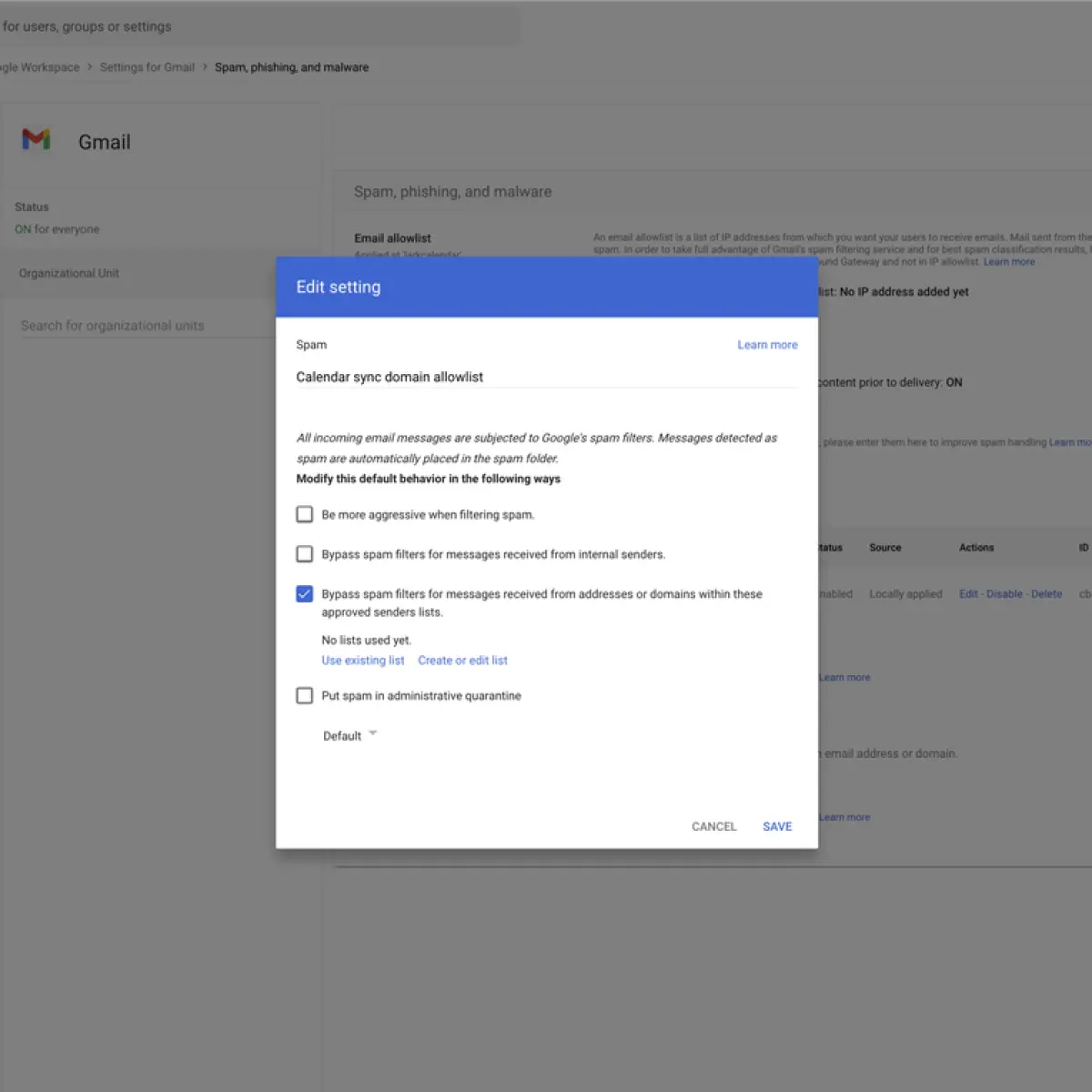Click the Edit setting dialog title

click(339, 287)
